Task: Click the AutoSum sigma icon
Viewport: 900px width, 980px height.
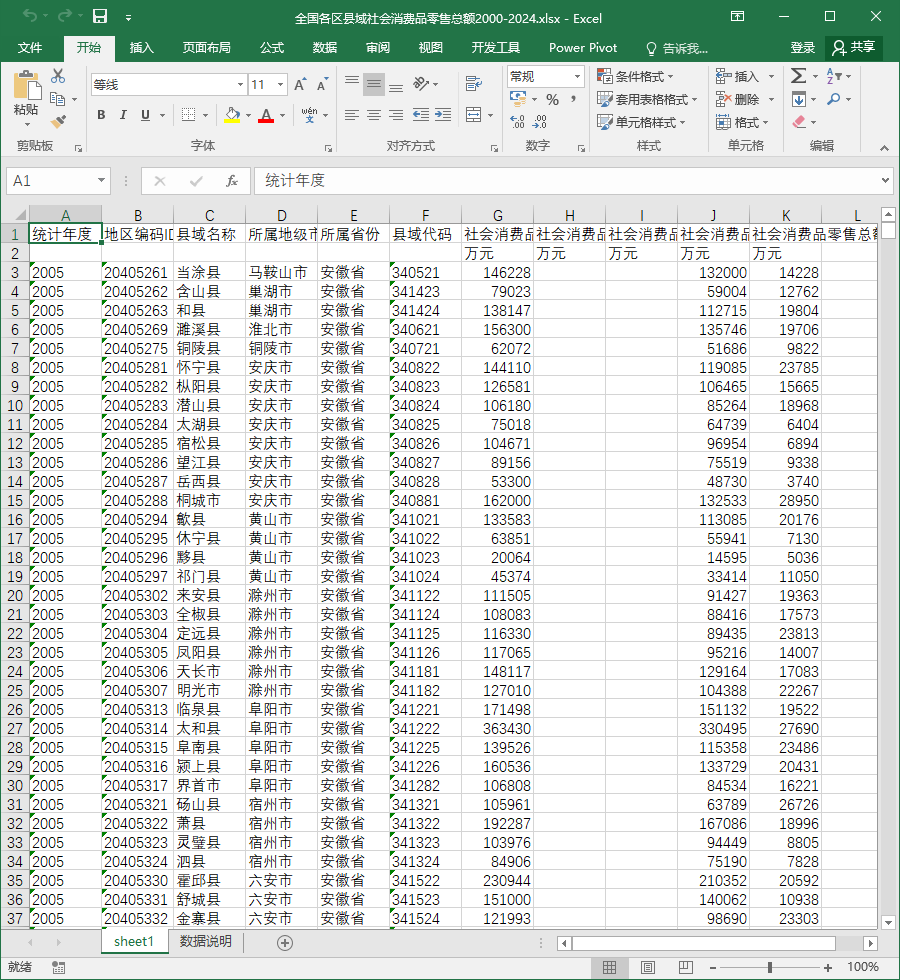Action: pos(798,76)
